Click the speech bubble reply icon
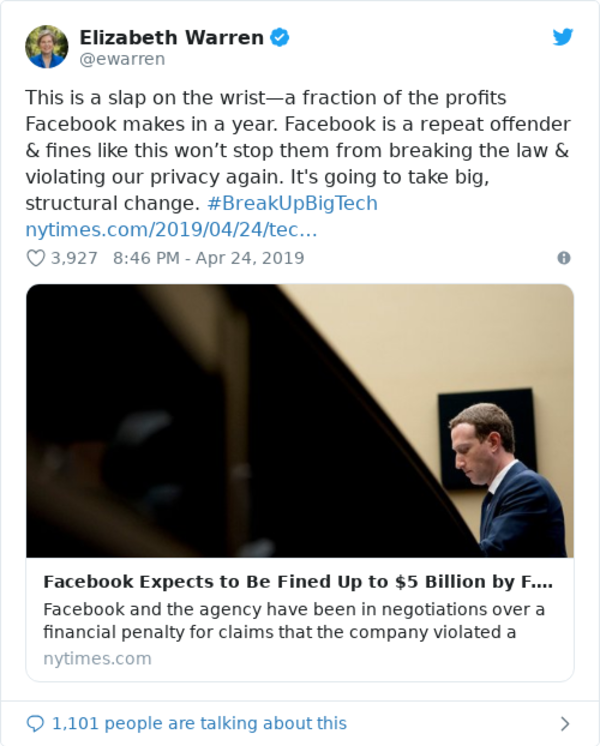Viewport: 600px width, 746px height. (x=36, y=723)
